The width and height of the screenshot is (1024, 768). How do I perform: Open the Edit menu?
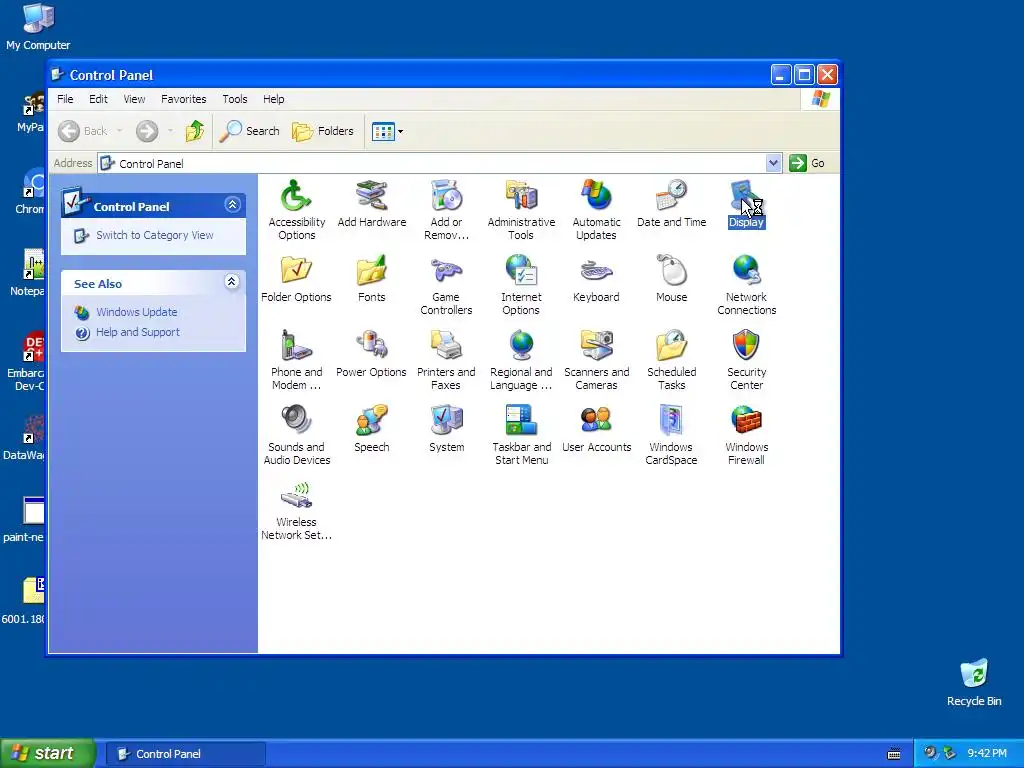pos(99,99)
